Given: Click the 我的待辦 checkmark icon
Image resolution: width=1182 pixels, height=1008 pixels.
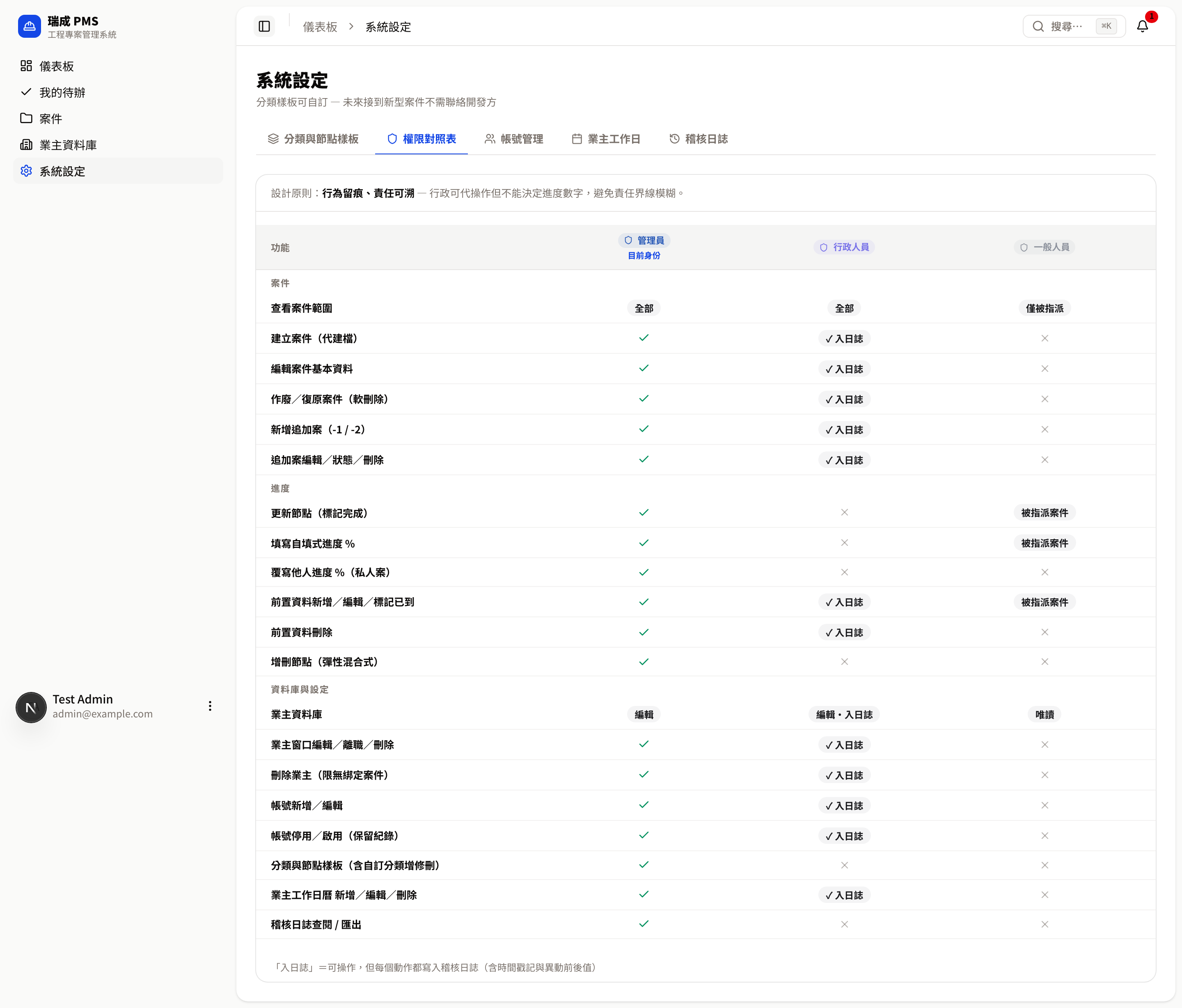Looking at the screenshot, I should [26, 92].
